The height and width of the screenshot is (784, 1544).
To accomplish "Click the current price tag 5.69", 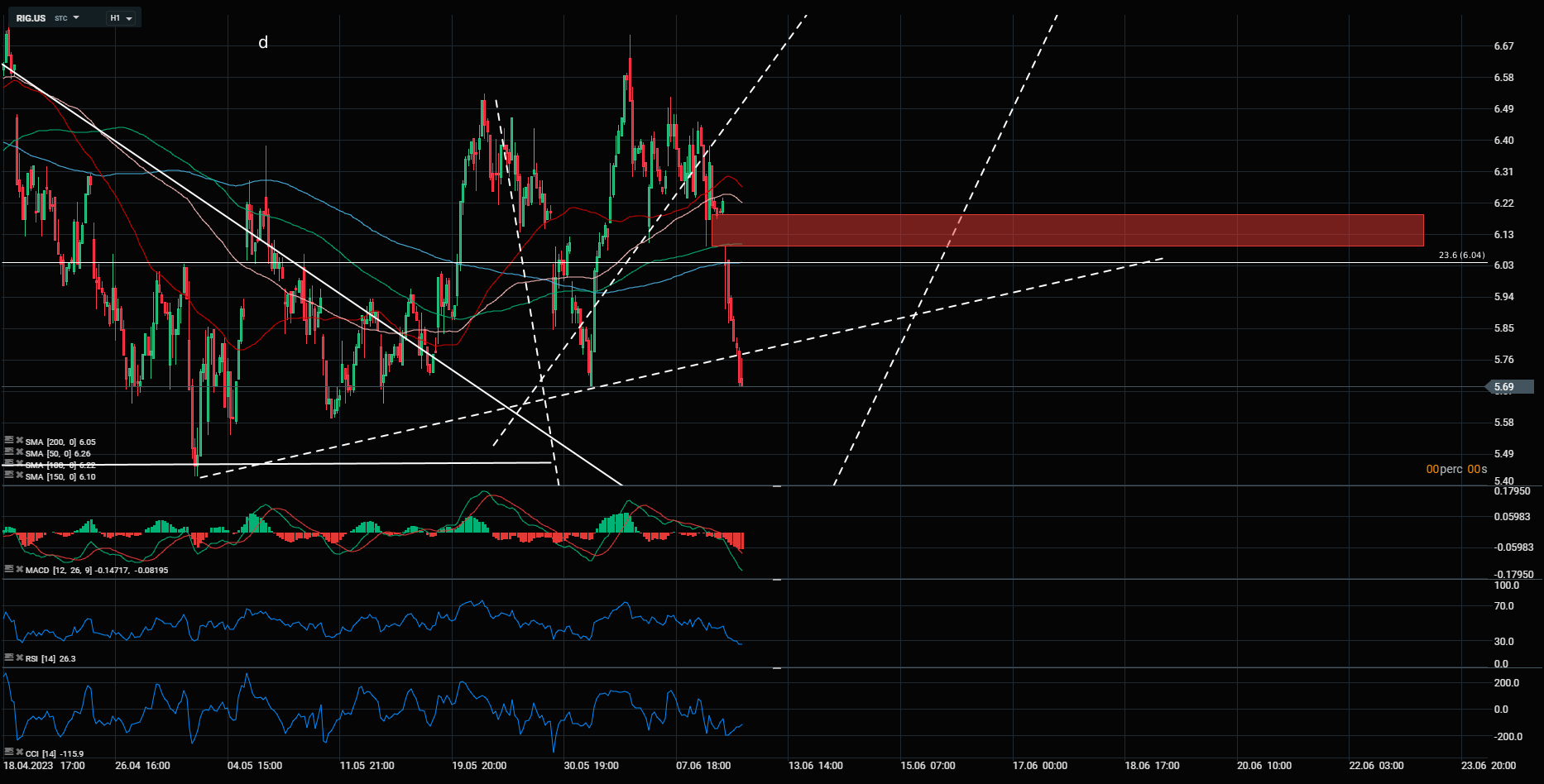I will 1503,387.
